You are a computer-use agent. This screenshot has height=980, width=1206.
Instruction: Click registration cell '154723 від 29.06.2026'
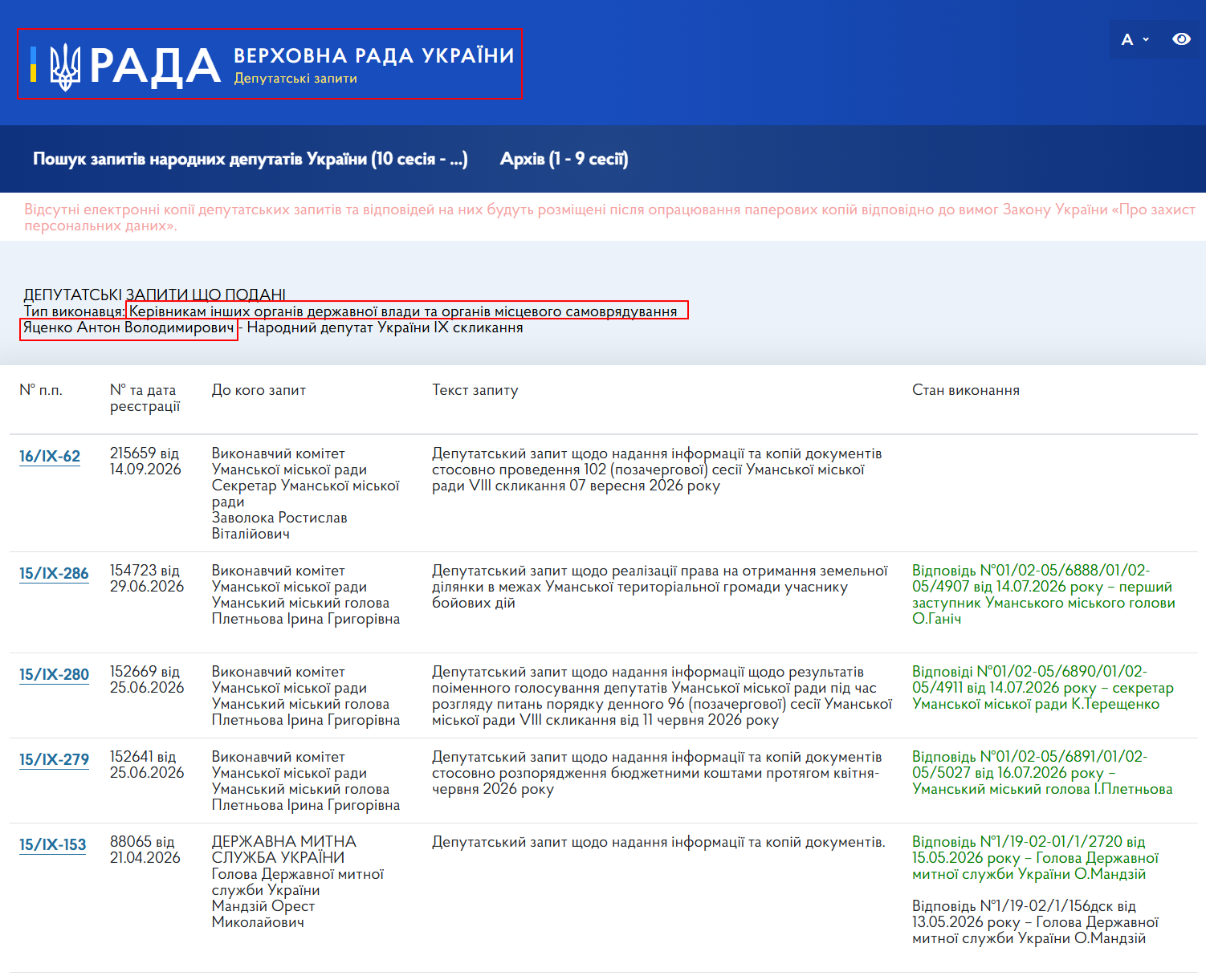(x=147, y=579)
